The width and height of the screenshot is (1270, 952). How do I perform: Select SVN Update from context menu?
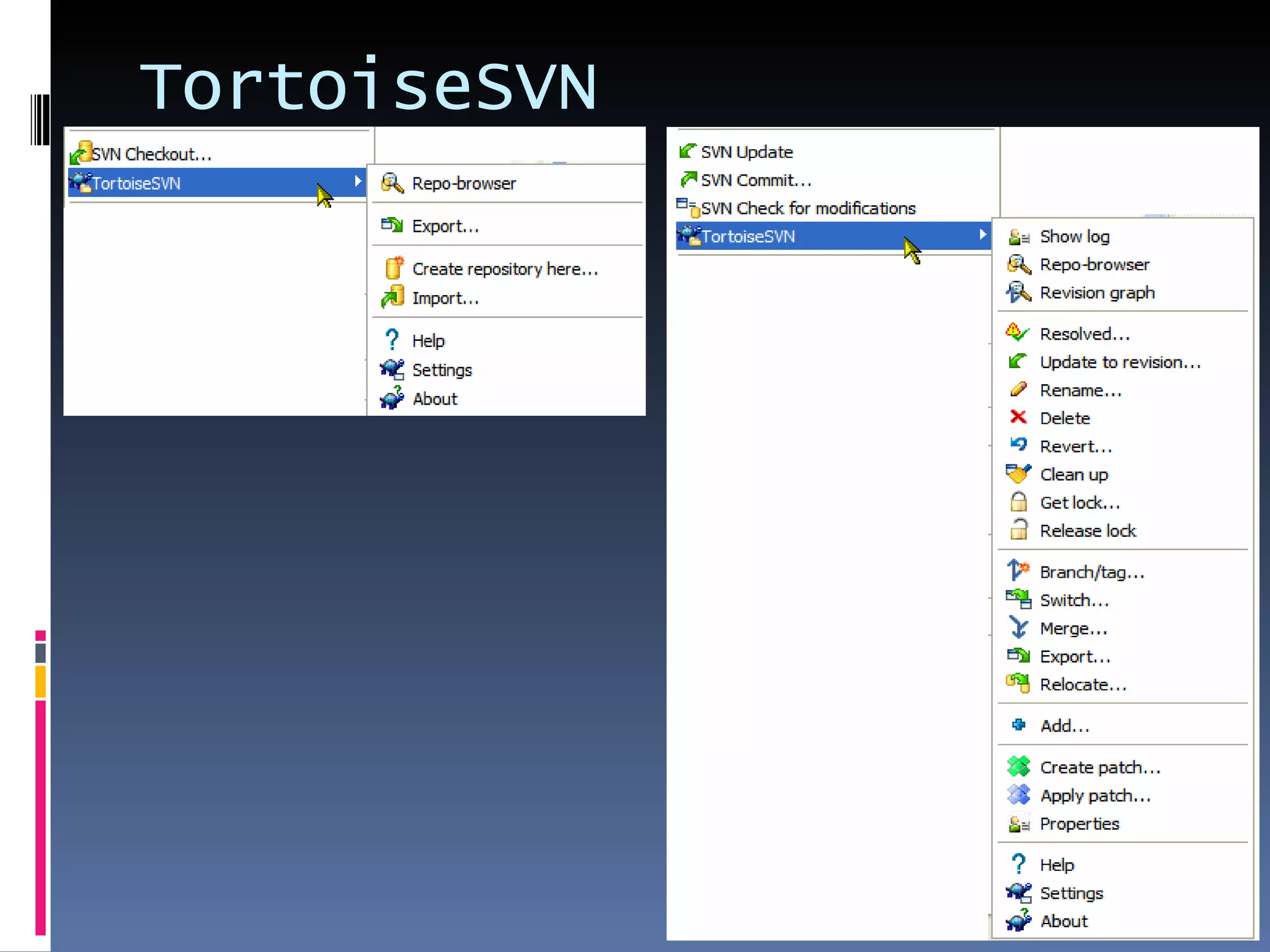click(747, 152)
